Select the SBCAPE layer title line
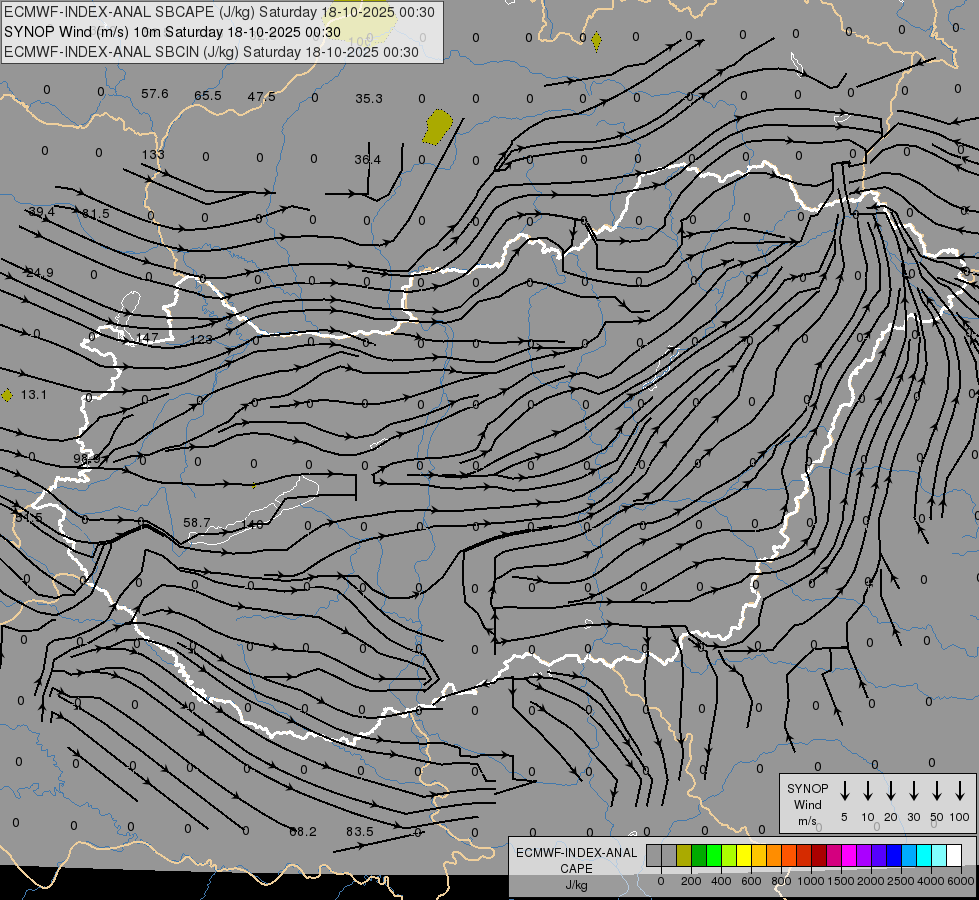This screenshot has height=900, width=979. [x=219, y=13]
